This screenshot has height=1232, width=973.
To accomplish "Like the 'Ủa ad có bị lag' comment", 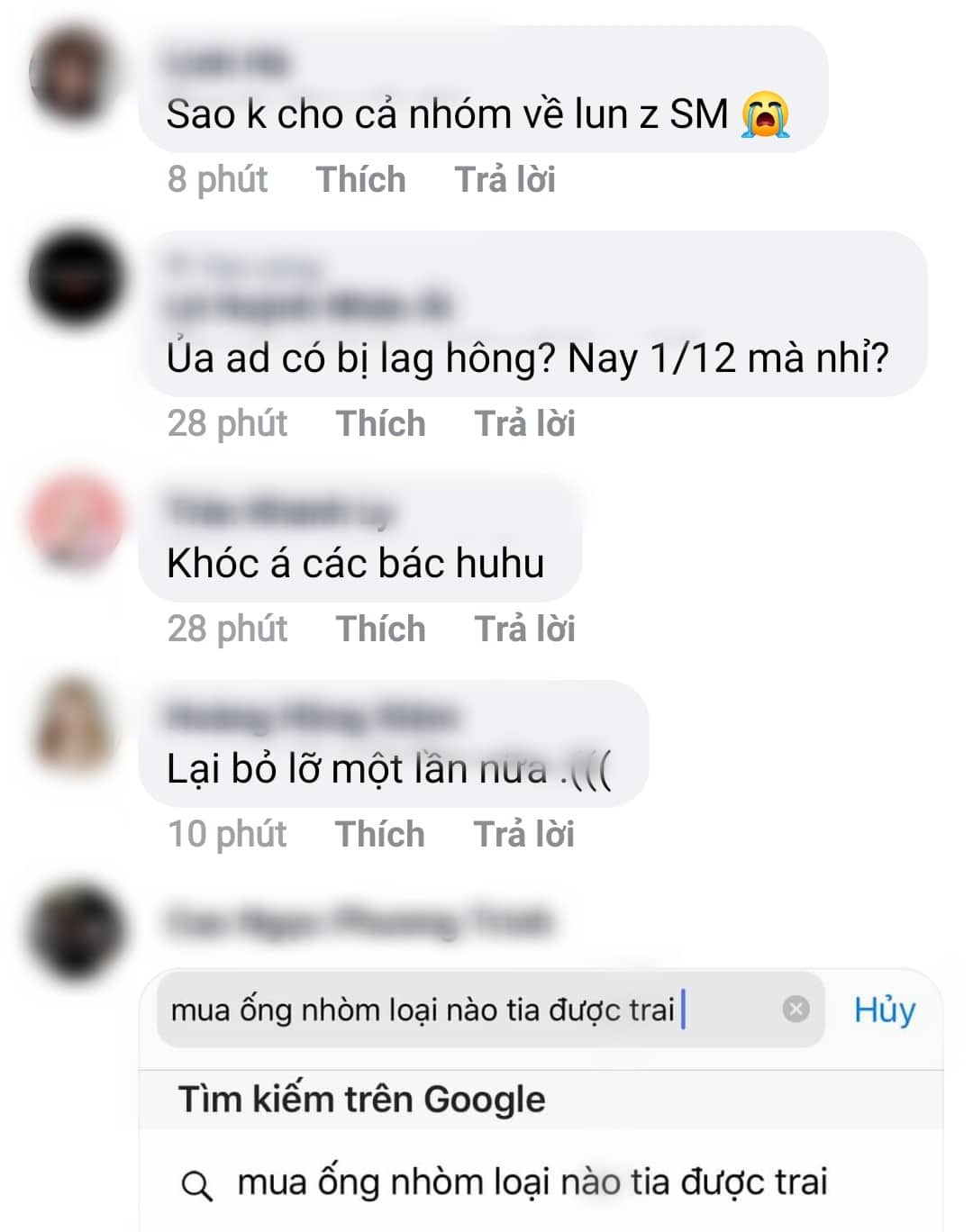I will coord(380,423).
